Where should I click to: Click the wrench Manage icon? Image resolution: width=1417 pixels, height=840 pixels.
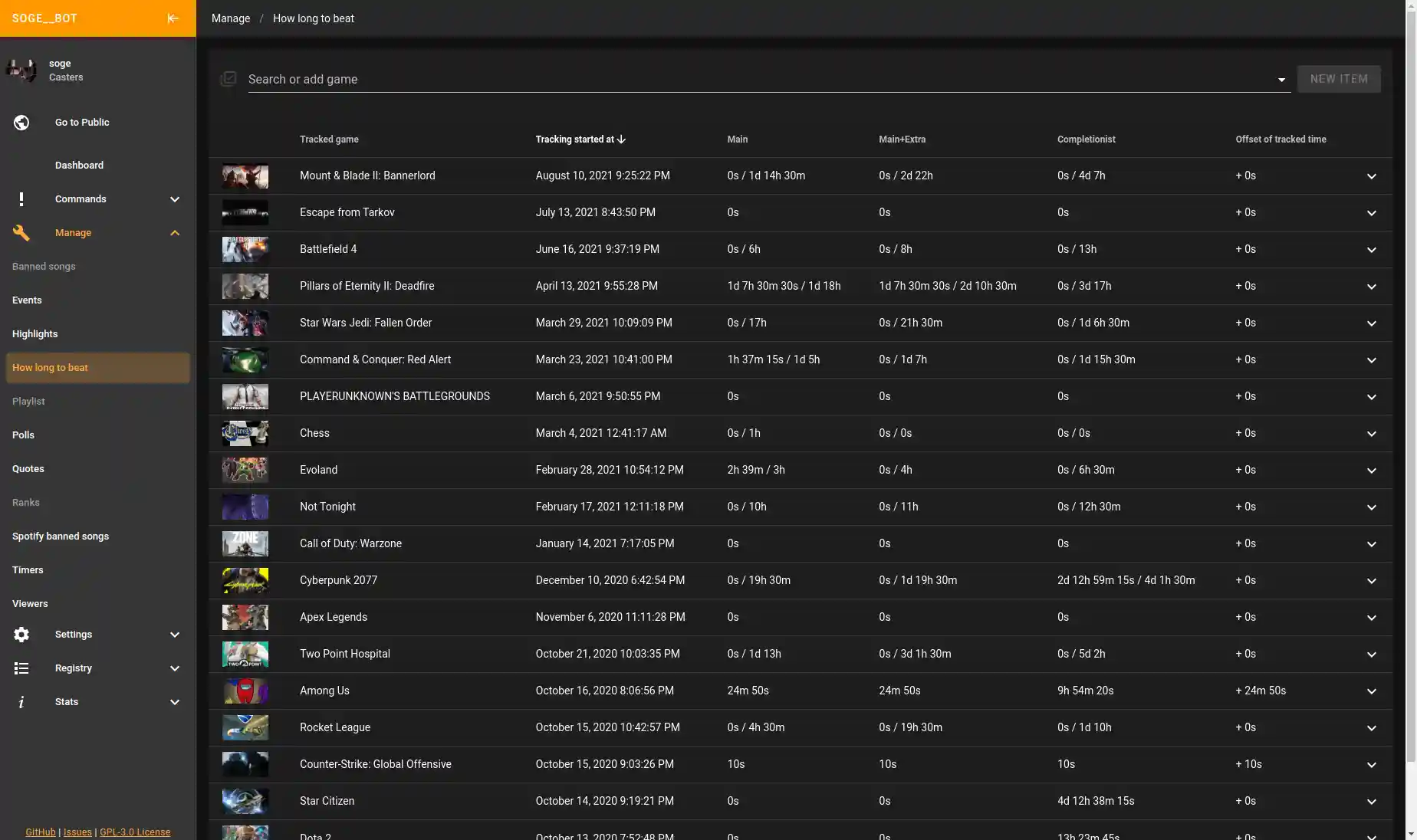tap(21, 233)
